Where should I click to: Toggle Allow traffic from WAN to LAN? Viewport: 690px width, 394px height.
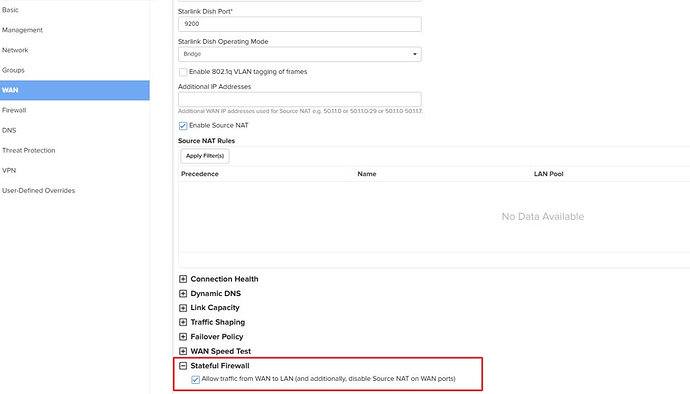[195, 379]
